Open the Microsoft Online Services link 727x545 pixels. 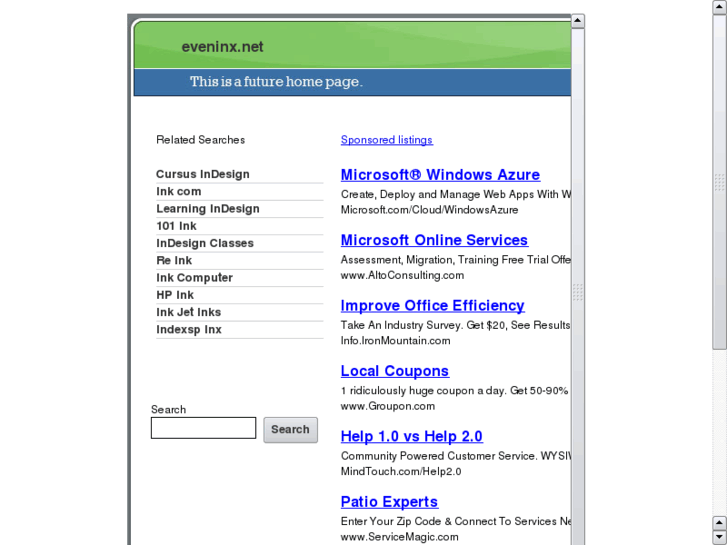pos(434,240)
